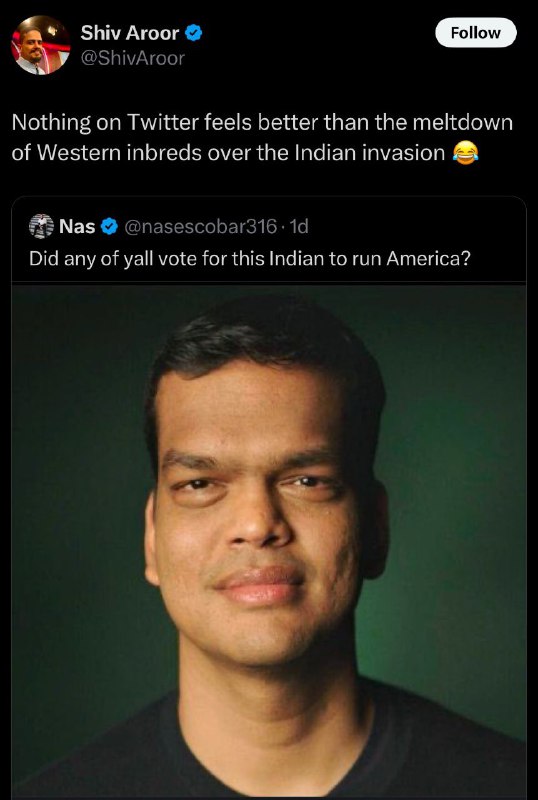The image size is (538, 800).
Task: Follow Shiv Aroor with the Follow button
Action: tap(476, 33)
